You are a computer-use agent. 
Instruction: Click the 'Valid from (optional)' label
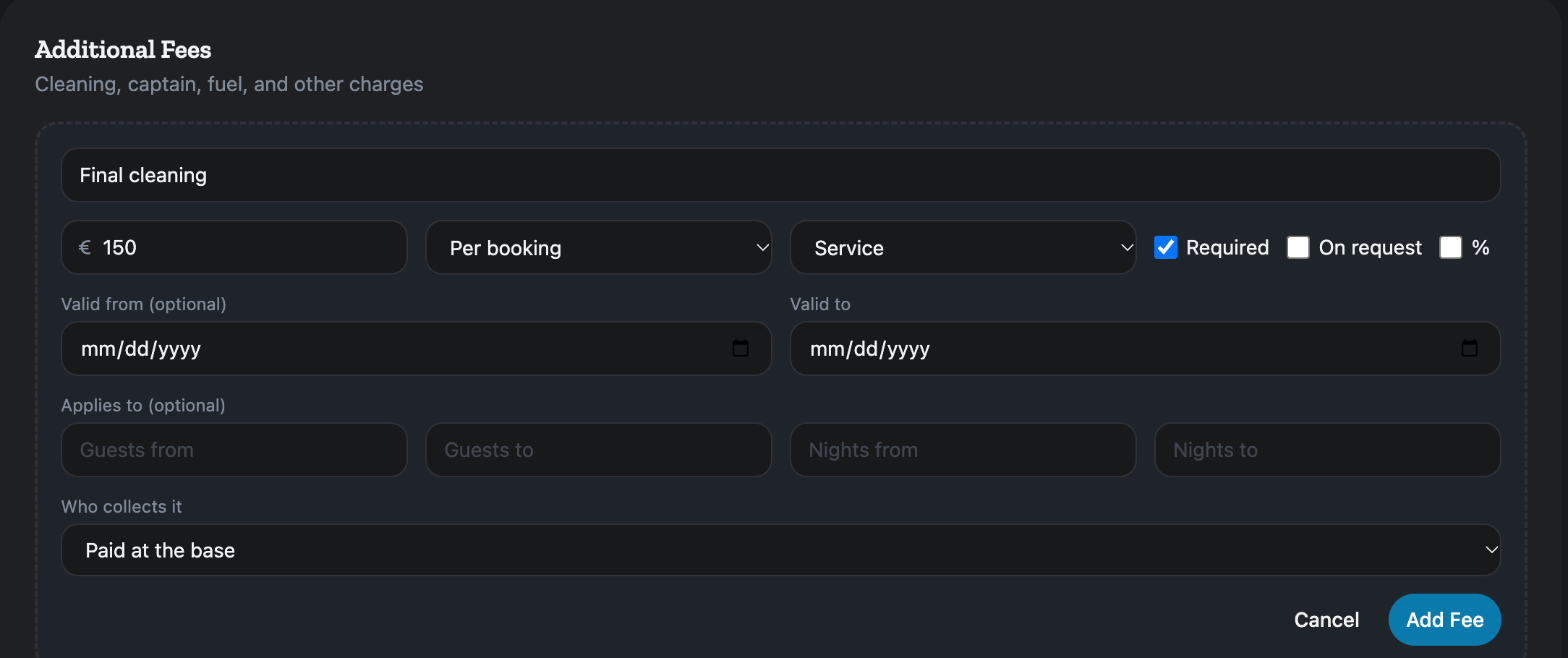coord(143,304)
